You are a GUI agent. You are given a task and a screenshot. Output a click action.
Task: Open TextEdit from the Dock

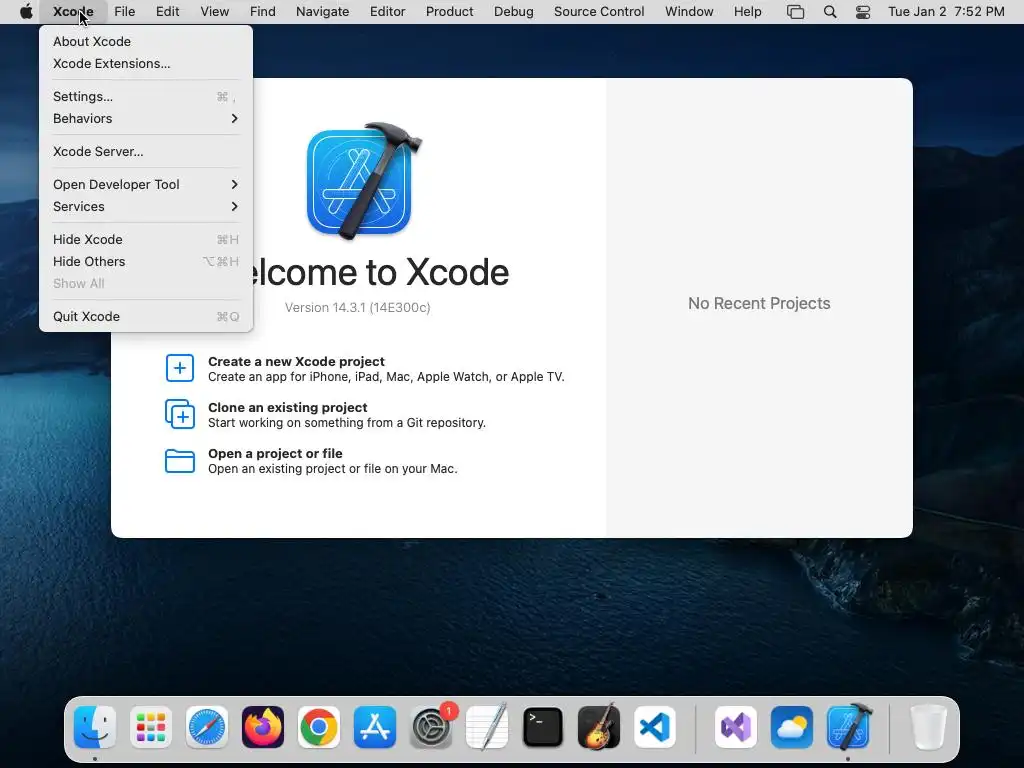coord(487,727)
